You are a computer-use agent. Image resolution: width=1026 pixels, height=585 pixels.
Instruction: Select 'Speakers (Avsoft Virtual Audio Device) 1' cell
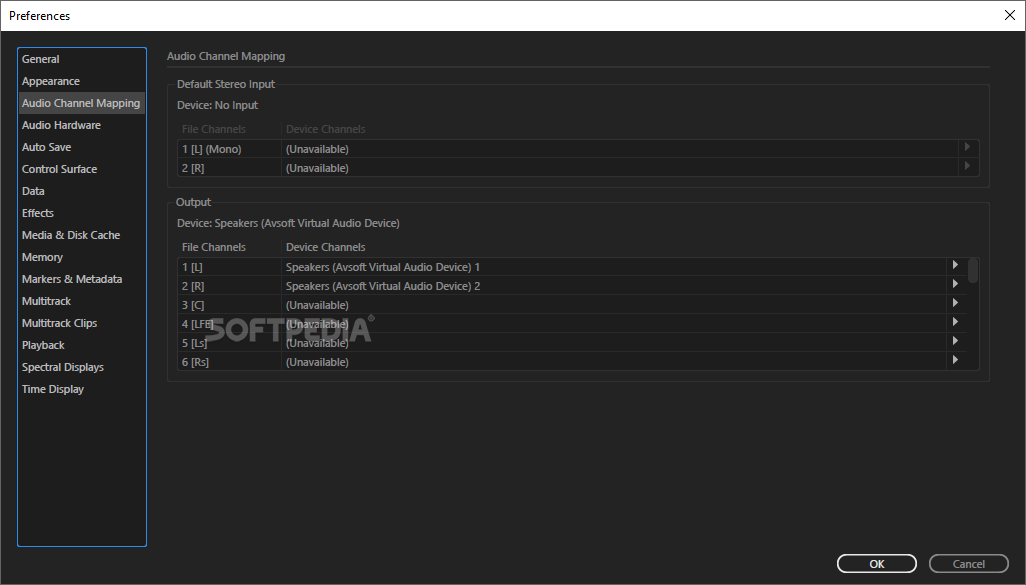614,267
